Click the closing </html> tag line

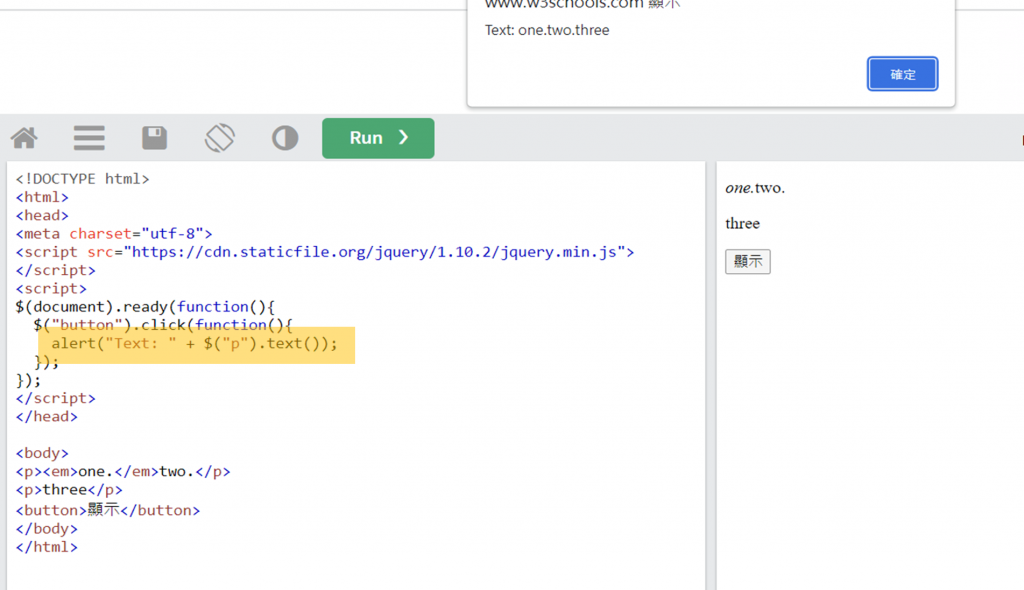tap(46, 547)
